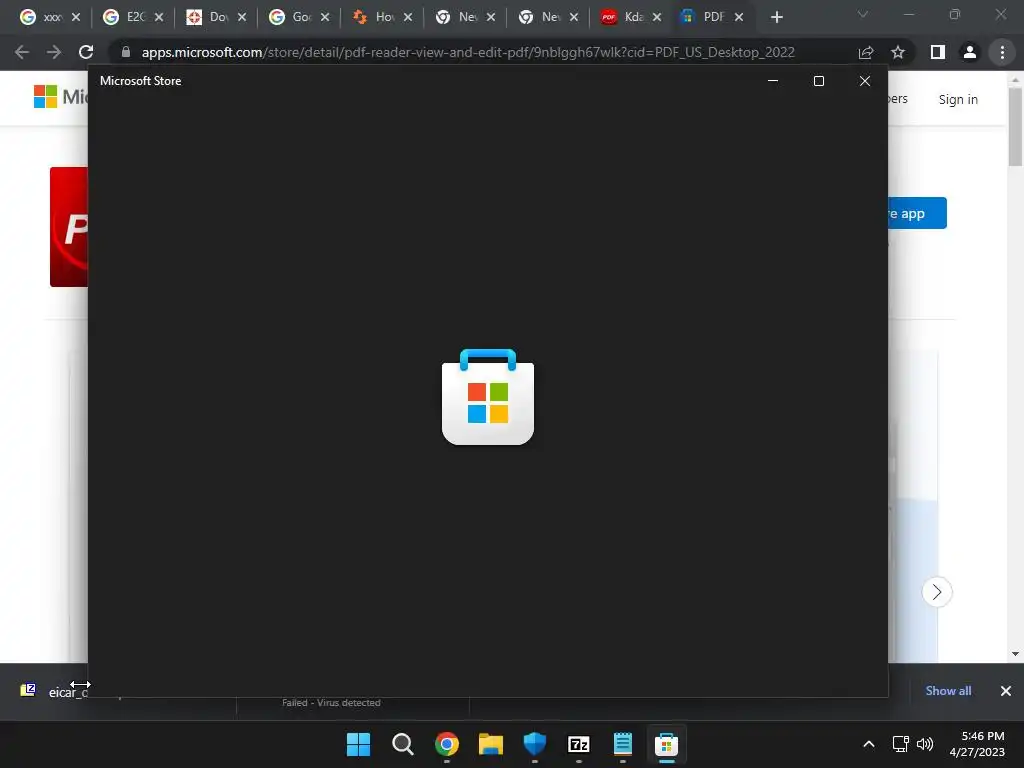Click next arrow on screenshot carousel

pyautogui.click(x=936, y=592)
